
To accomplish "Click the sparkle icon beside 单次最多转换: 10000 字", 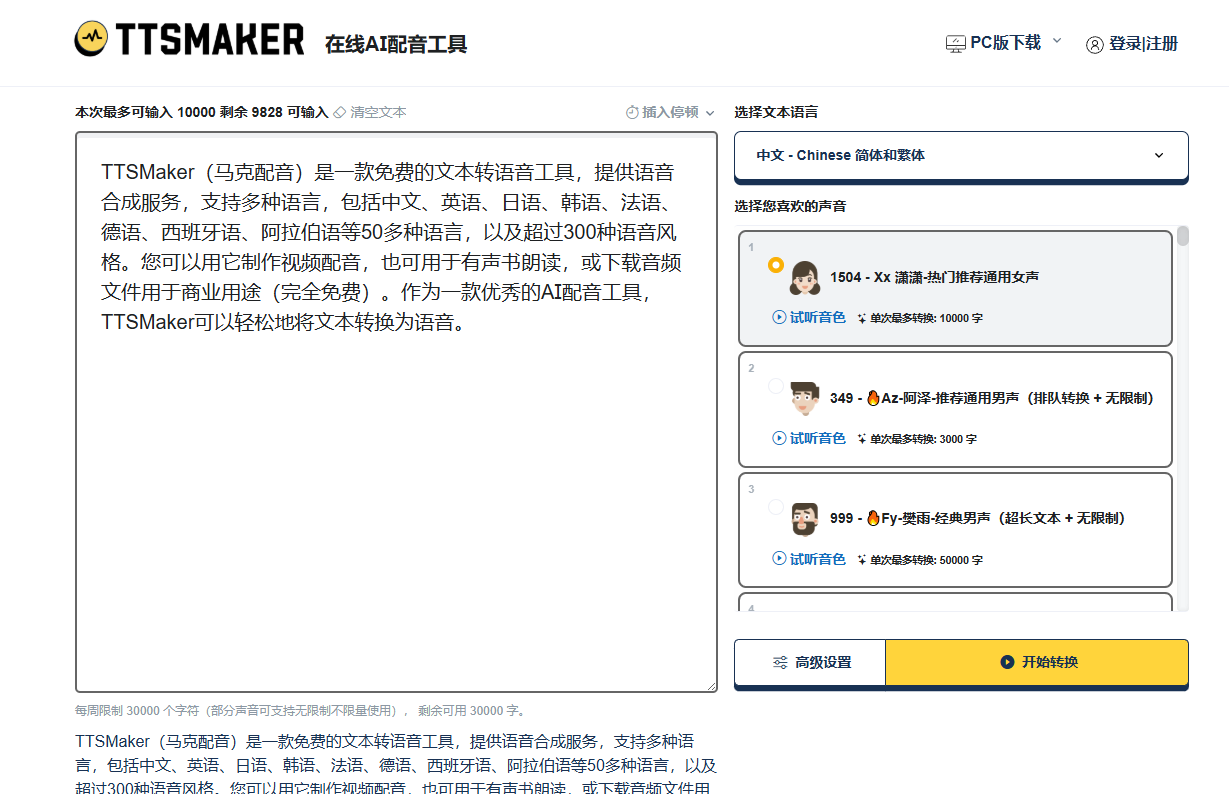I will tap(862, 318).
